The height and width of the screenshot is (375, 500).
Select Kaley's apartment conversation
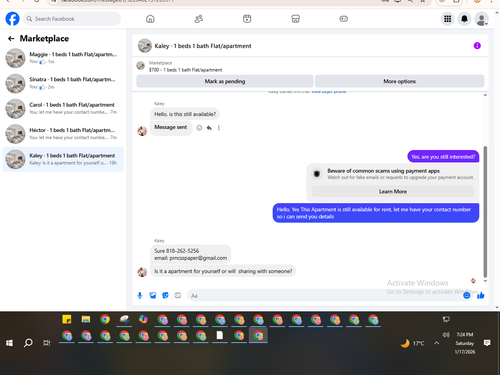63,159
